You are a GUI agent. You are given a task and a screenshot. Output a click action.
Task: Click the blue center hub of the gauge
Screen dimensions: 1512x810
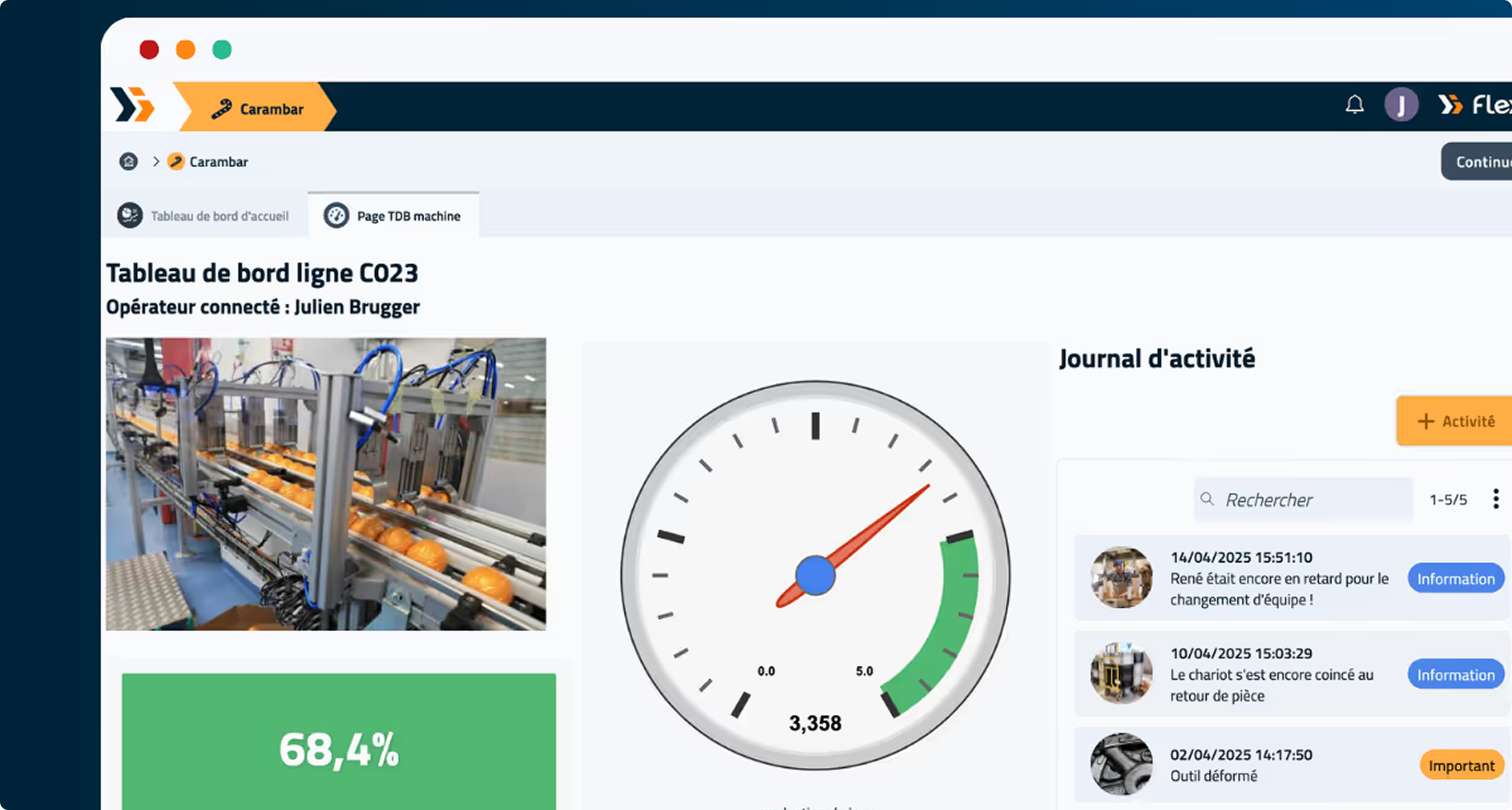815,575
